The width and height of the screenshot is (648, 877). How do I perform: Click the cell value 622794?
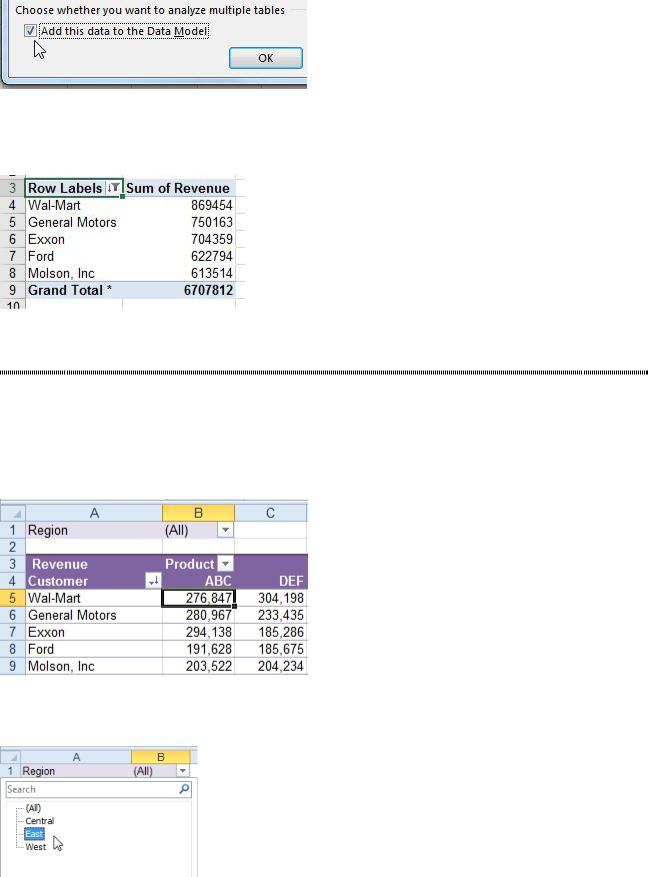coord(211,256)
